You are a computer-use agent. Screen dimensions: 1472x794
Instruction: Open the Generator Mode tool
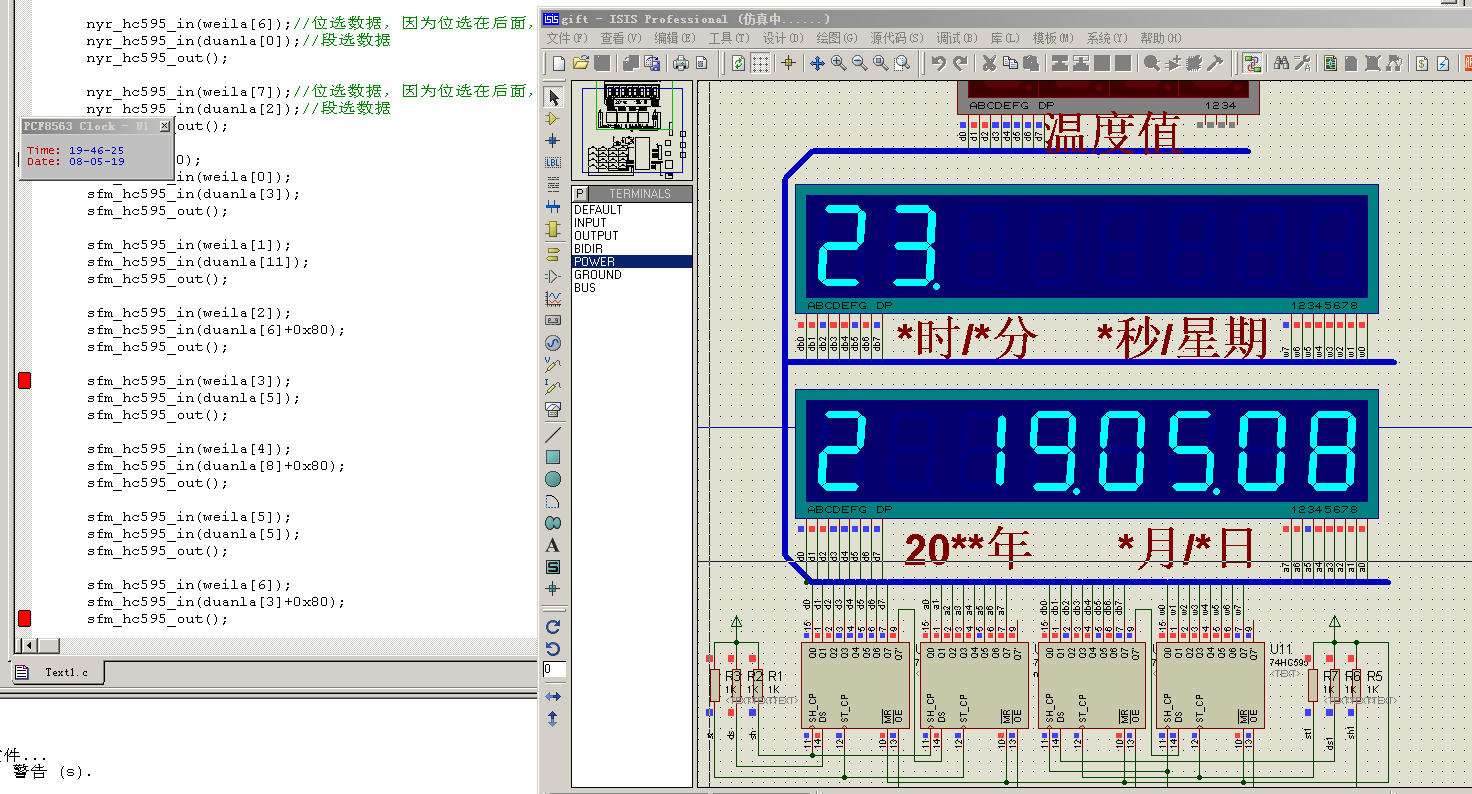553,343
